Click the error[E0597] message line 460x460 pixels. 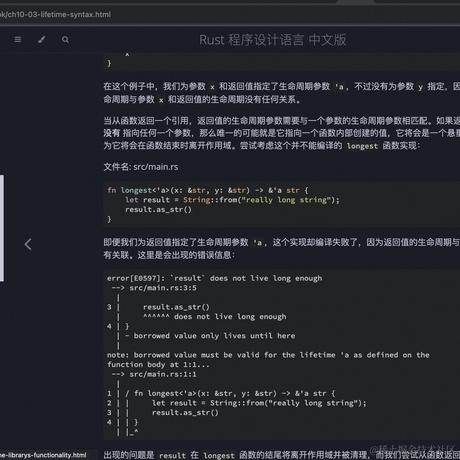point(215,278)
